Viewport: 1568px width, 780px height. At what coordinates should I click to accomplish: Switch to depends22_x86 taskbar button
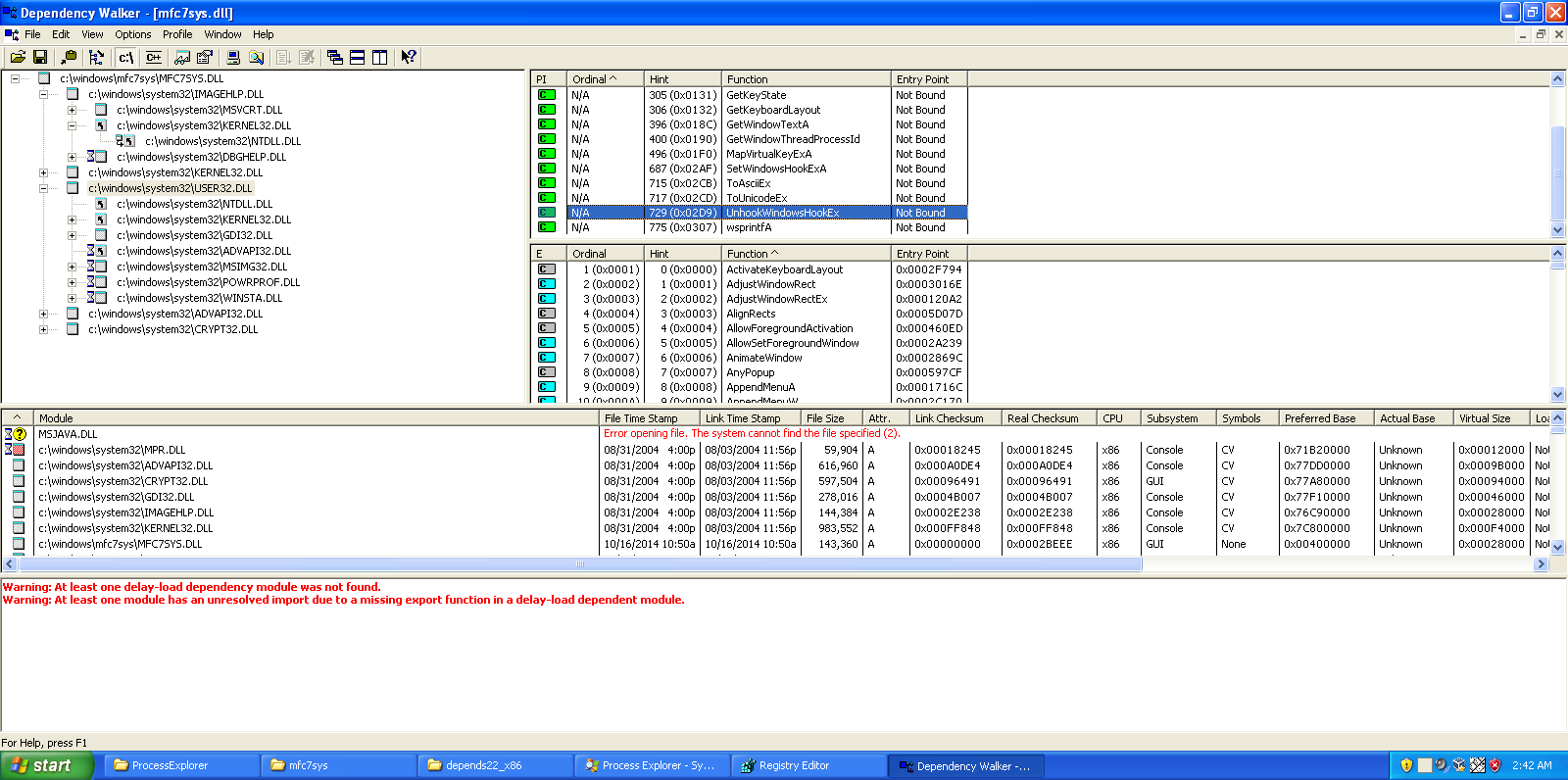coord(496,765)
